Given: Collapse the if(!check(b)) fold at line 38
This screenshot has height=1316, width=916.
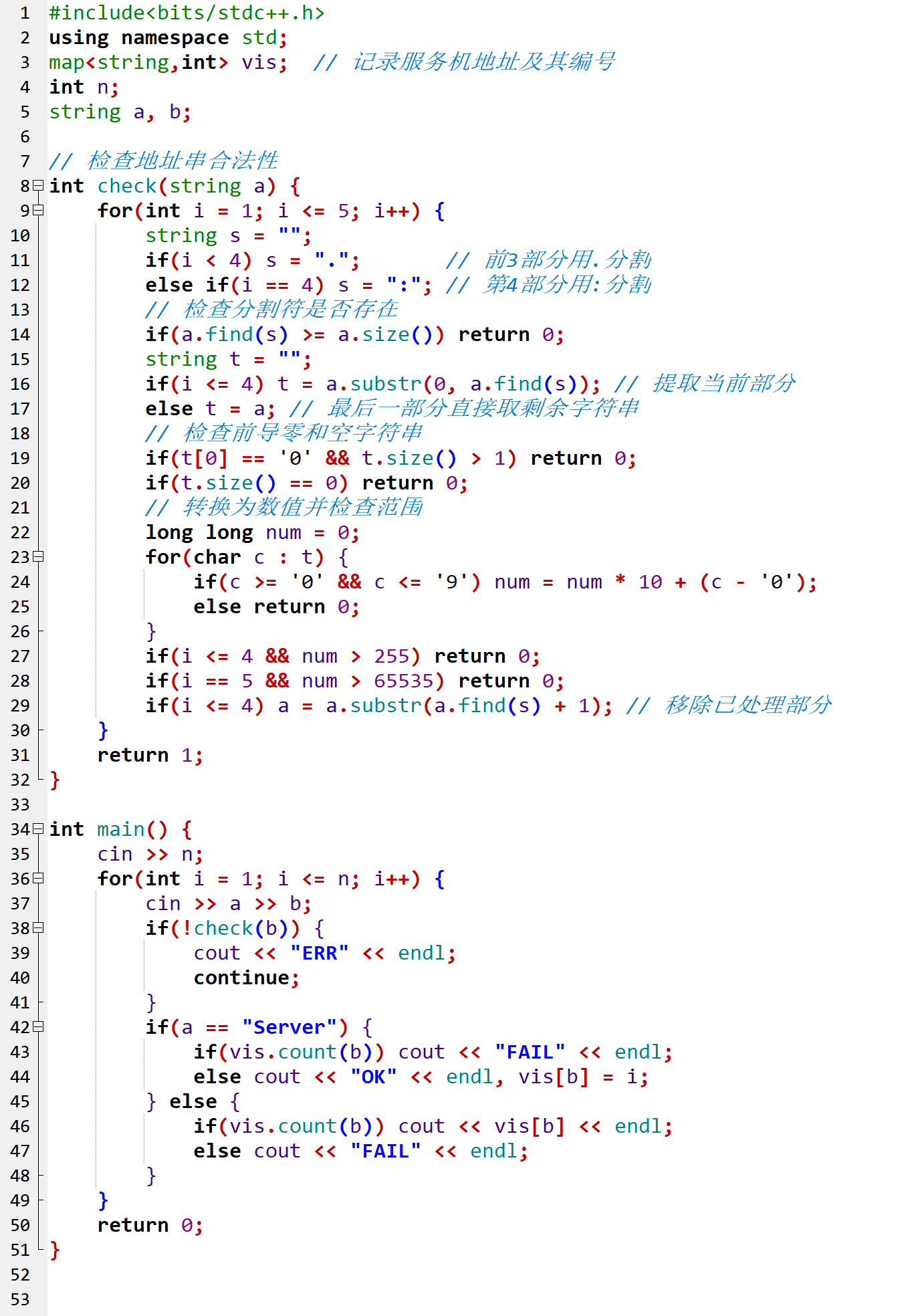Looking at the screenshot, I should [x=38, y=927].
